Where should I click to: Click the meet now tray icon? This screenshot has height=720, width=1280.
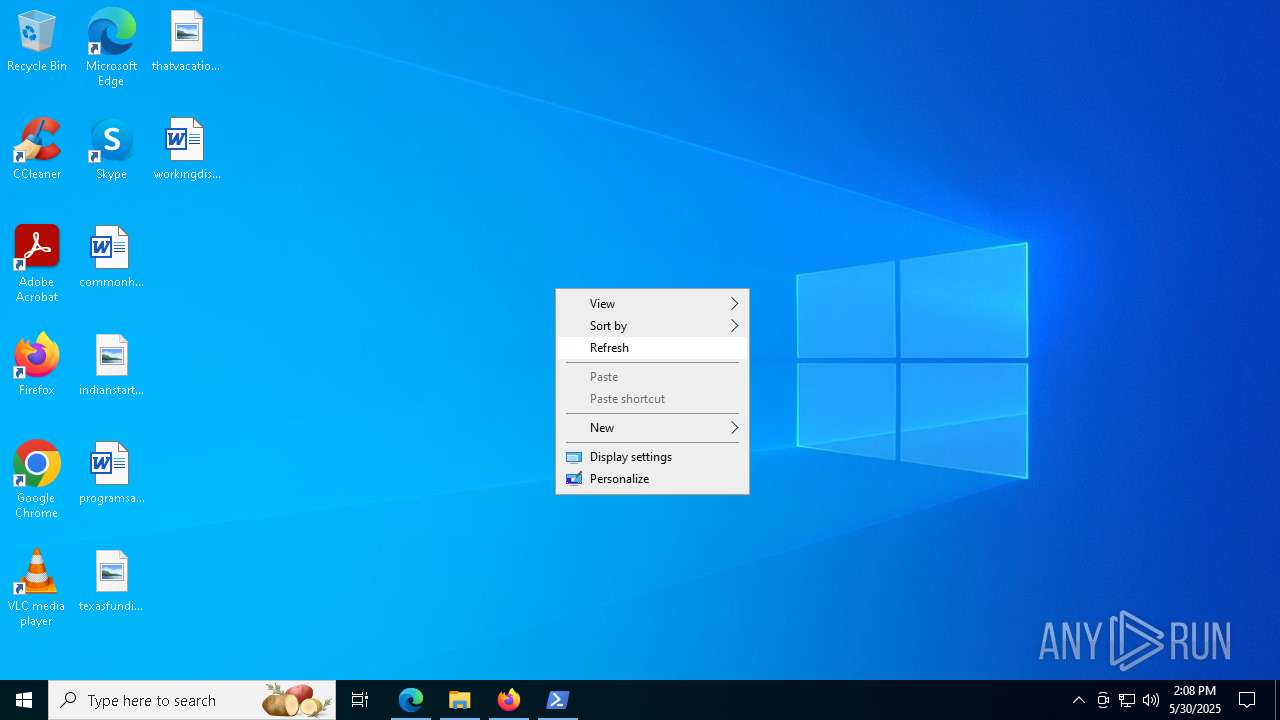1103,700
